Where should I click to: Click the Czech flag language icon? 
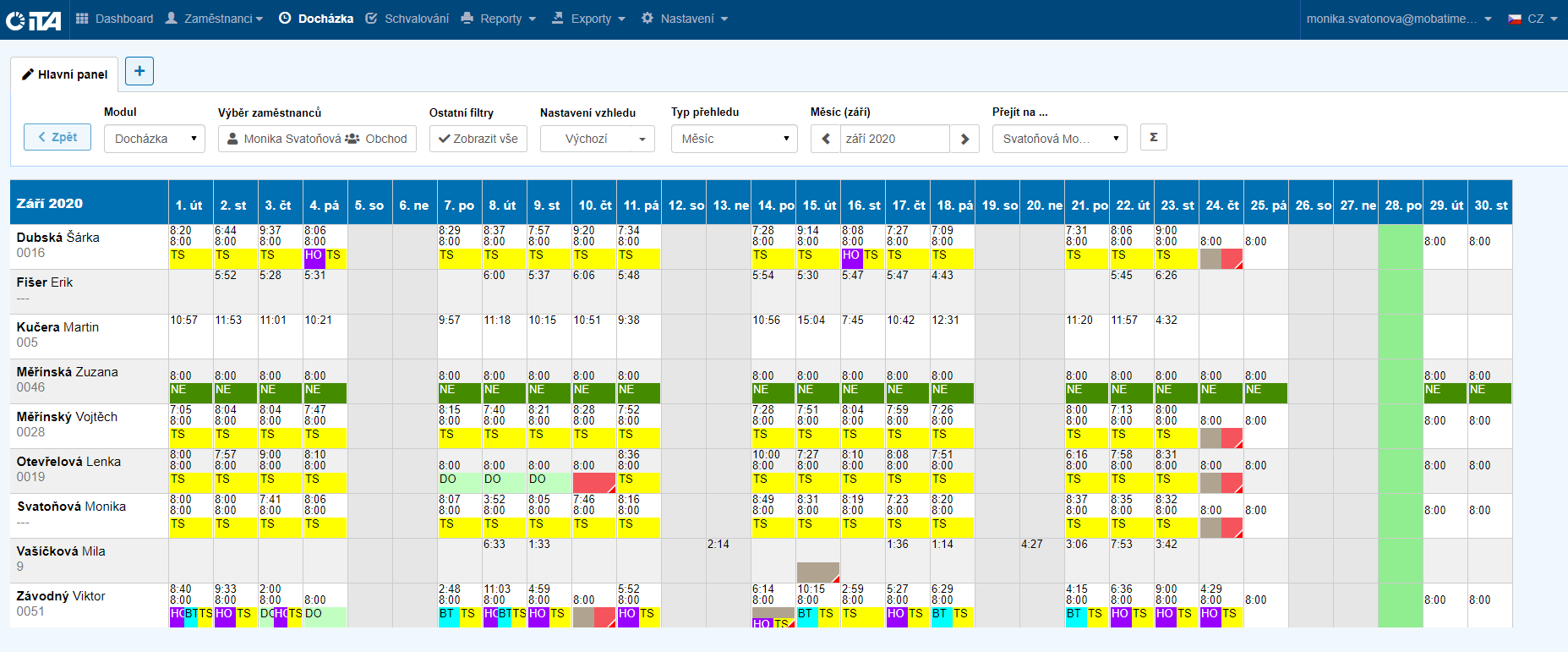1515,19
